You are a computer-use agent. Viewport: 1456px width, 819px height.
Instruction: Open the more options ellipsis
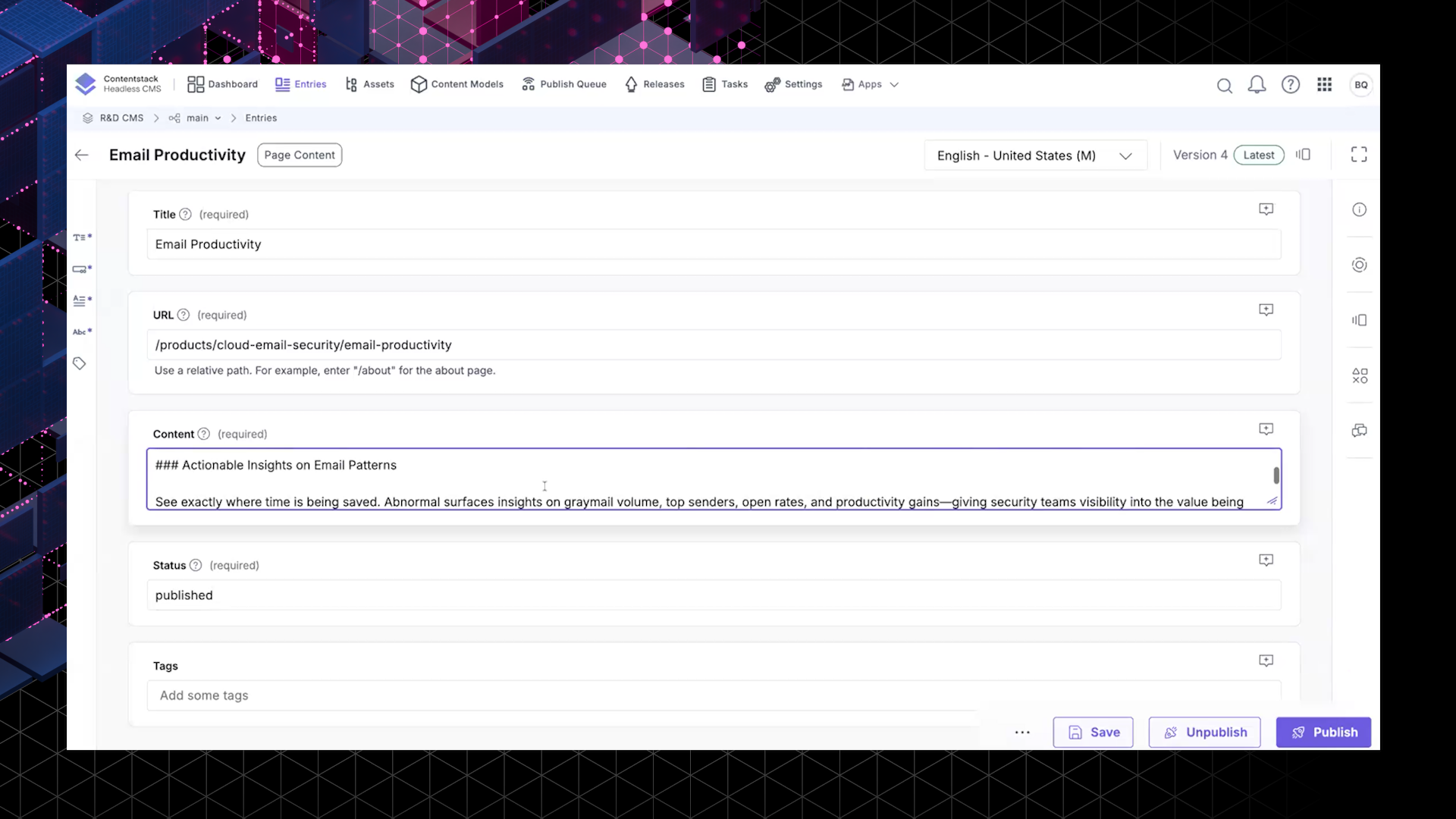point(1022,733)
